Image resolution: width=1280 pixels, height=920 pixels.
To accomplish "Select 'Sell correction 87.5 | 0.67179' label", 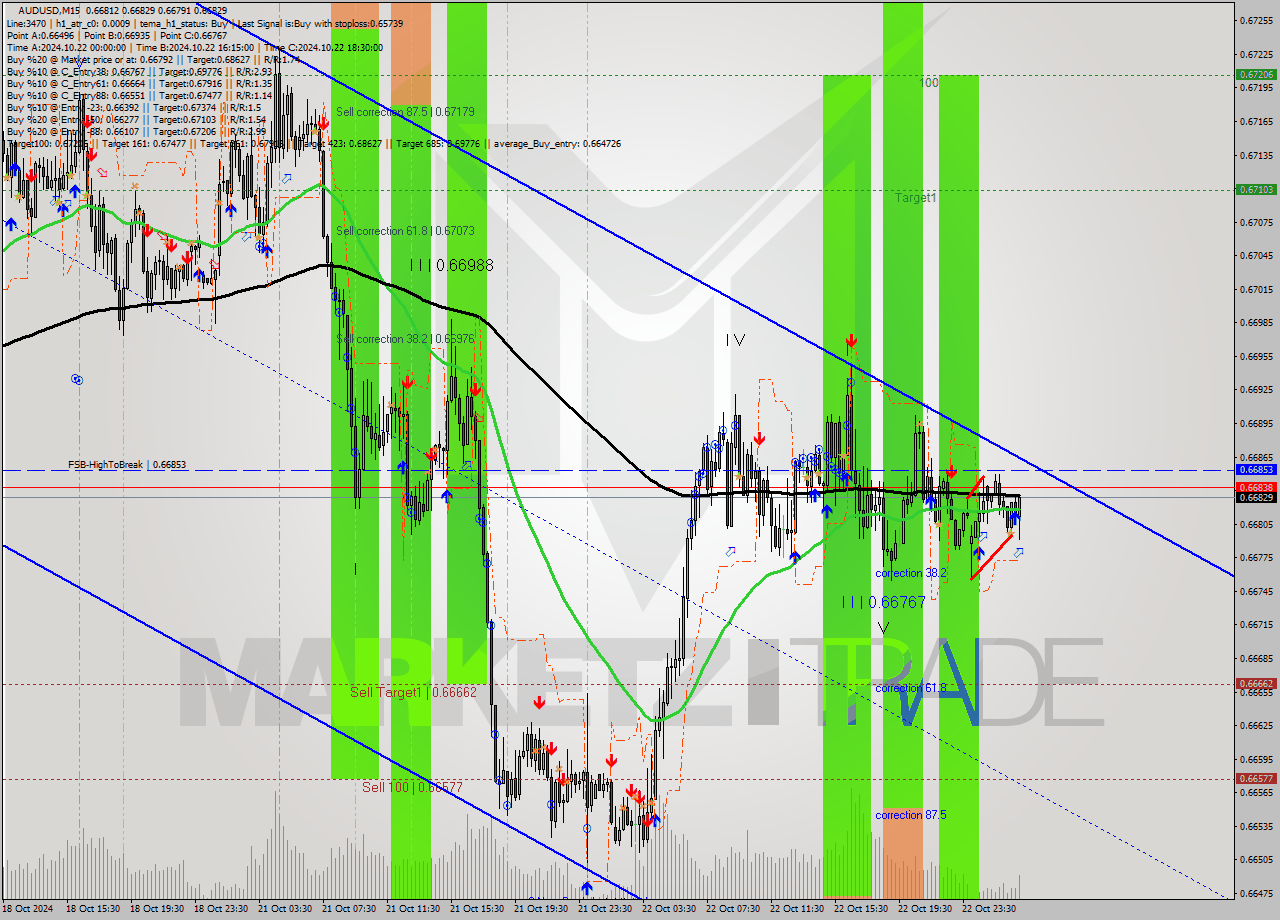I will point(405,112).
